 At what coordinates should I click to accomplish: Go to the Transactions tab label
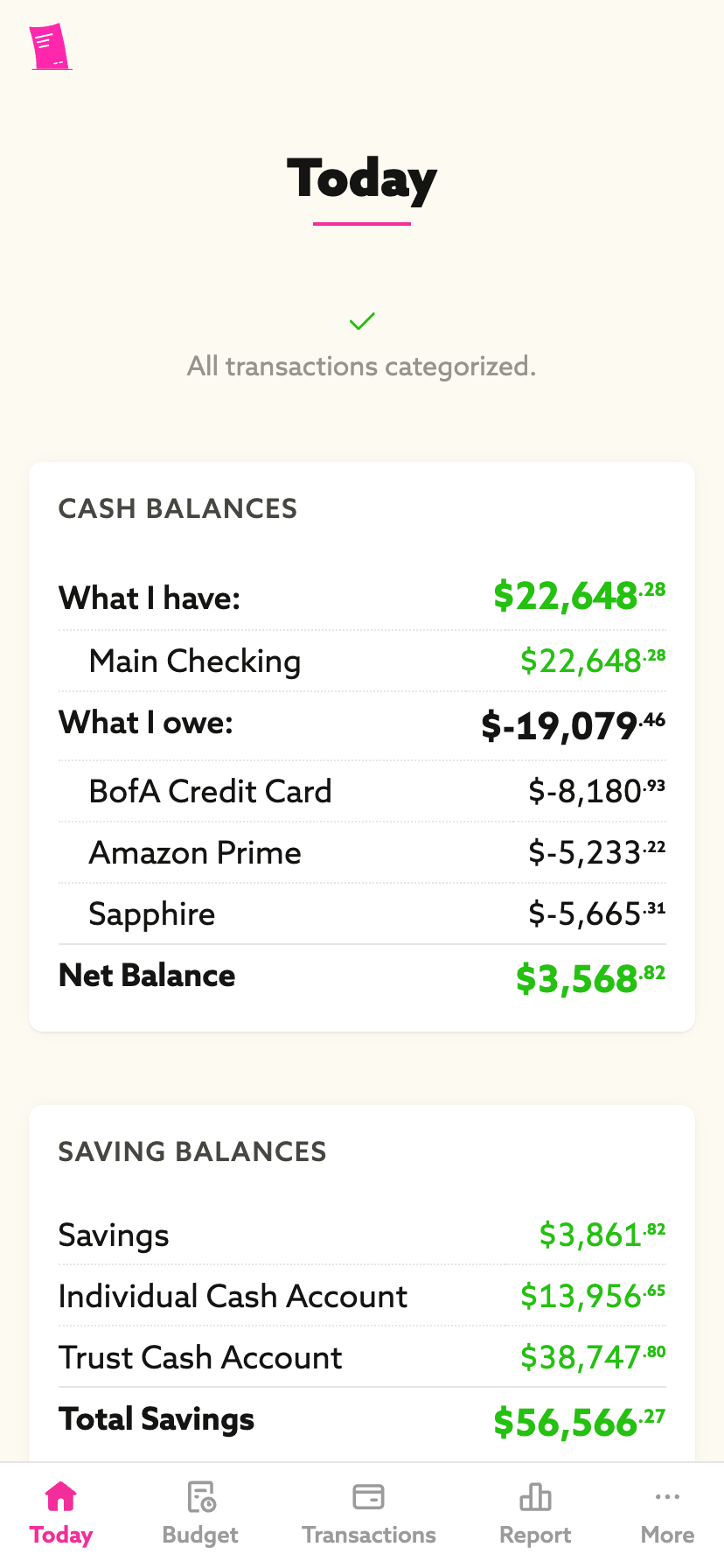point(368,1535)
